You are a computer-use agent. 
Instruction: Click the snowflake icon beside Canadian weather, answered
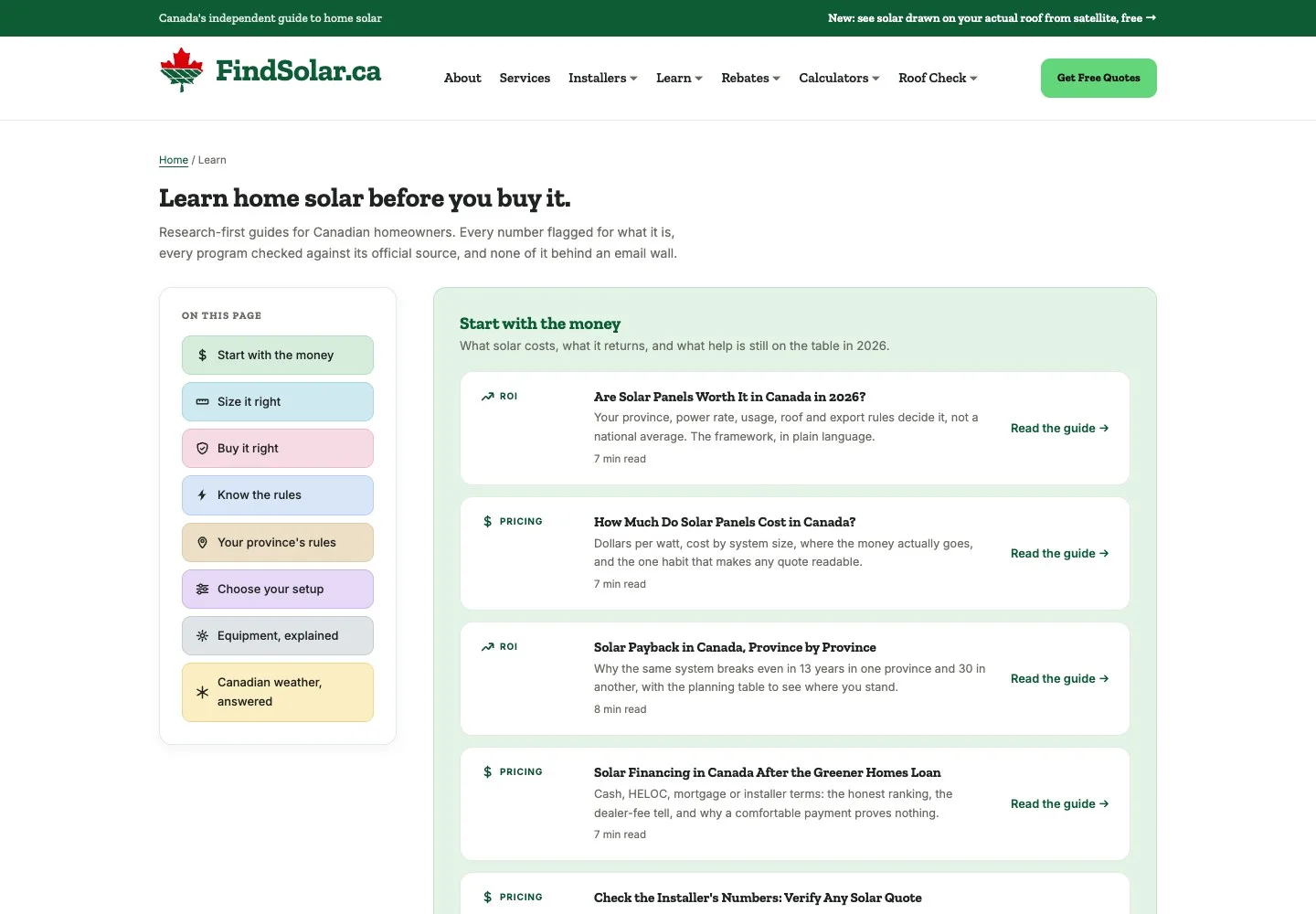pos(203,693)
